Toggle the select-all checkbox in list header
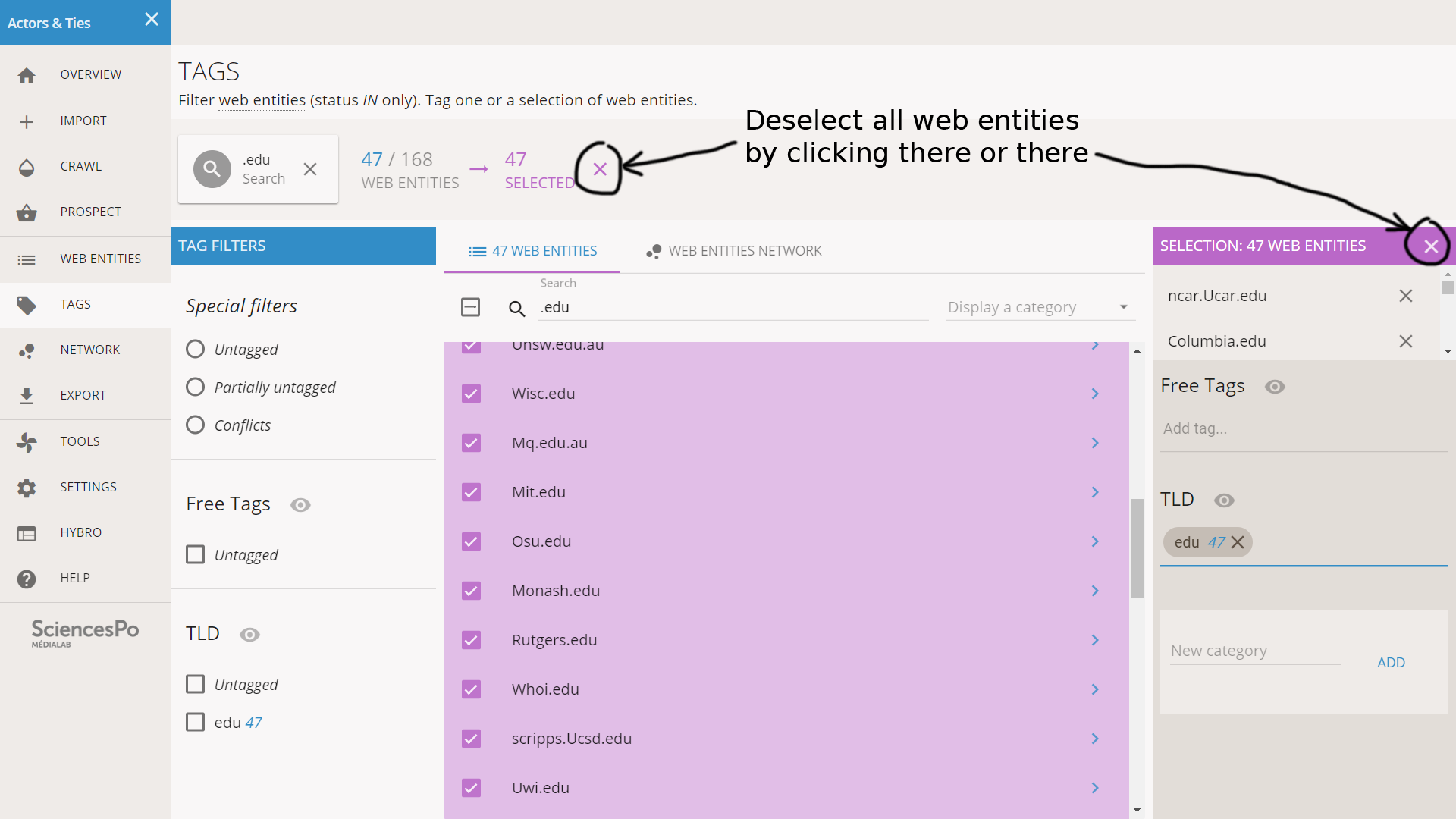Viewport: 1456px width, 819px height. click(x=471, y=307)
